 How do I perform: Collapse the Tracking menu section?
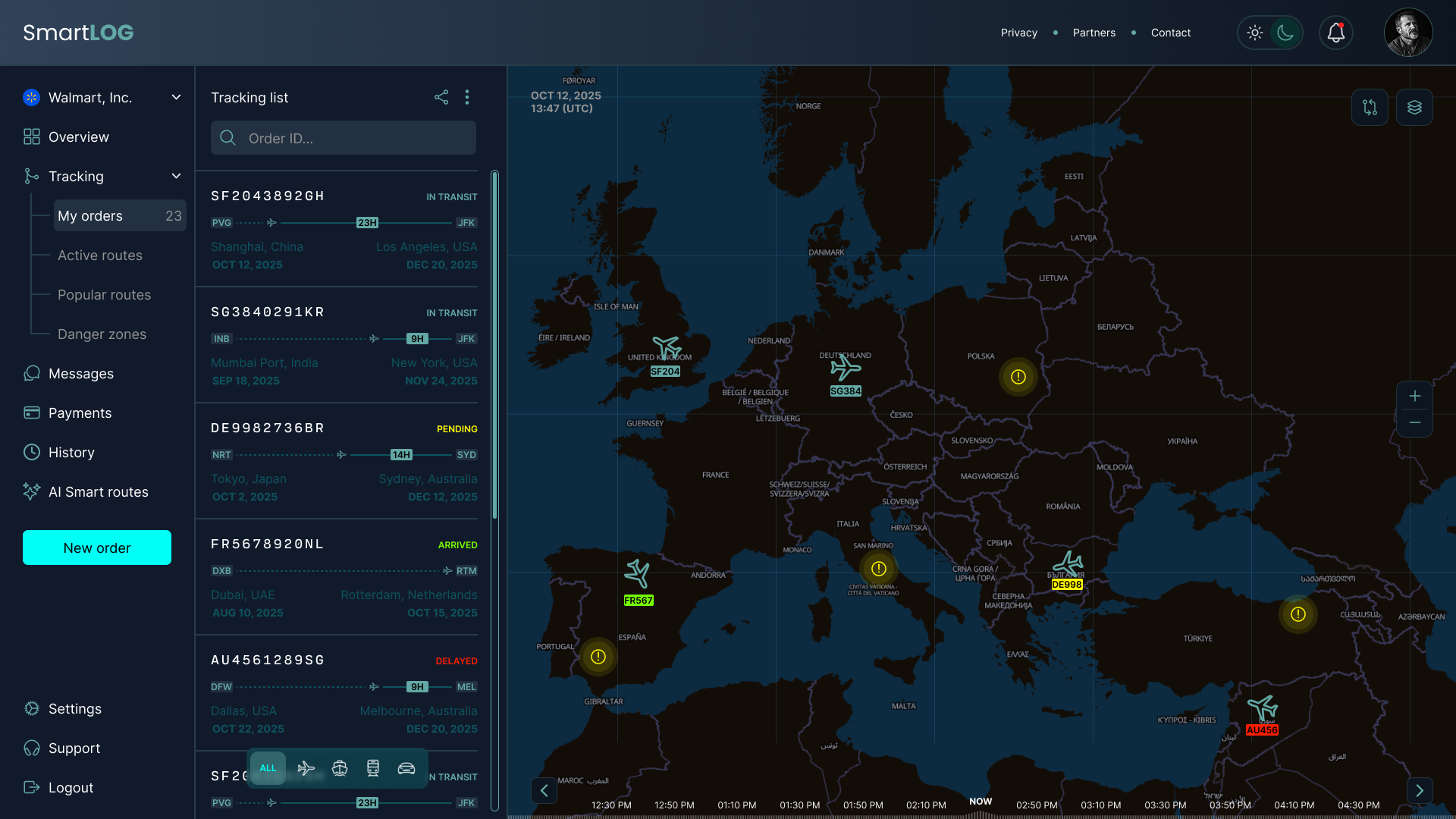176,176
